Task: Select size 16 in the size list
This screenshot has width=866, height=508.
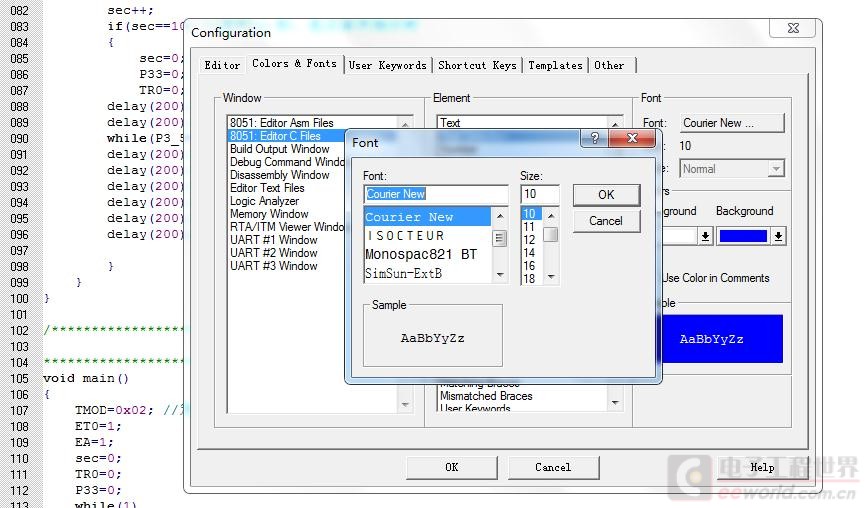Action: (x=531, y=266)
